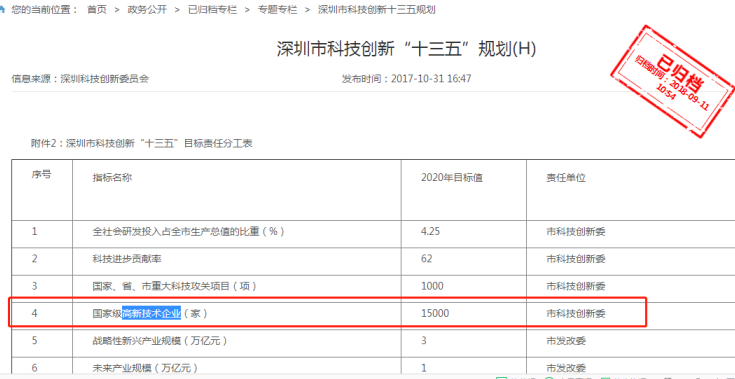Image resolution: width=735 pixels, height=379 pixels.
Task: Click serial number 5 in the table
Action: pyautogui.click(x=34, y=341)
